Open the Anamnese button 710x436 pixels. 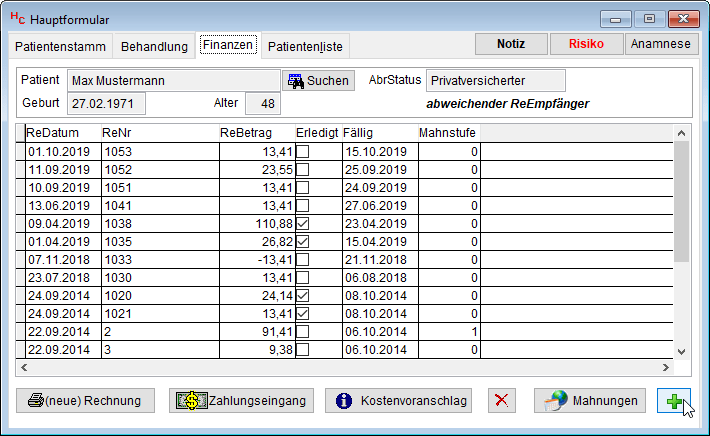tap(661, 44)
